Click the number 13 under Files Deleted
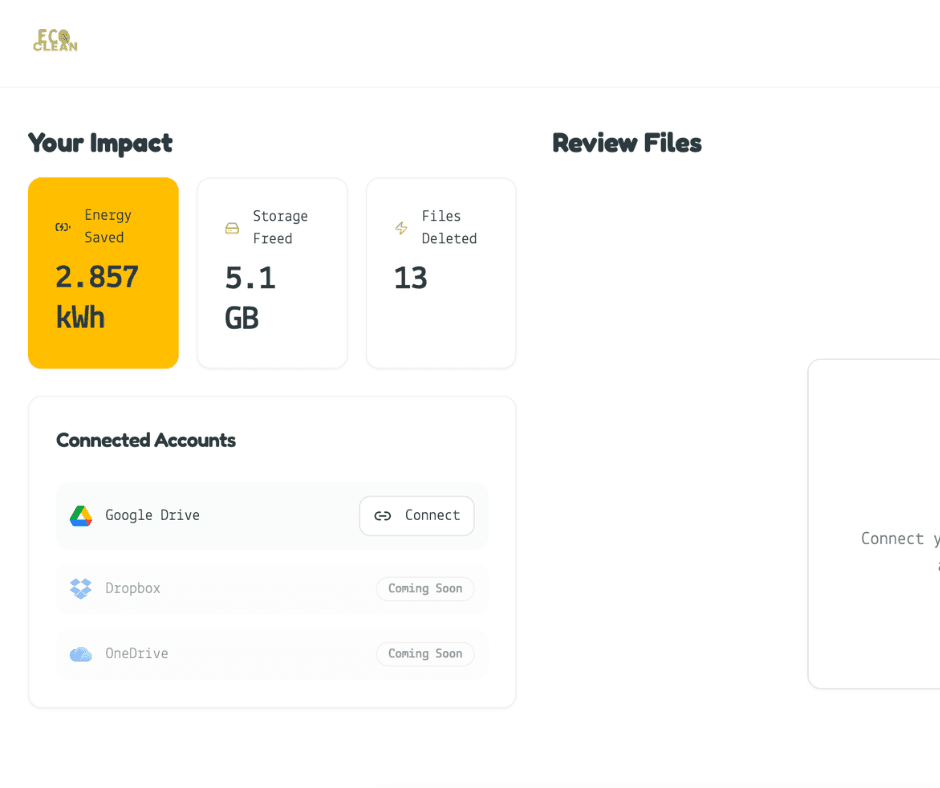This screenshot has height=788, width=940. (410, 278)
